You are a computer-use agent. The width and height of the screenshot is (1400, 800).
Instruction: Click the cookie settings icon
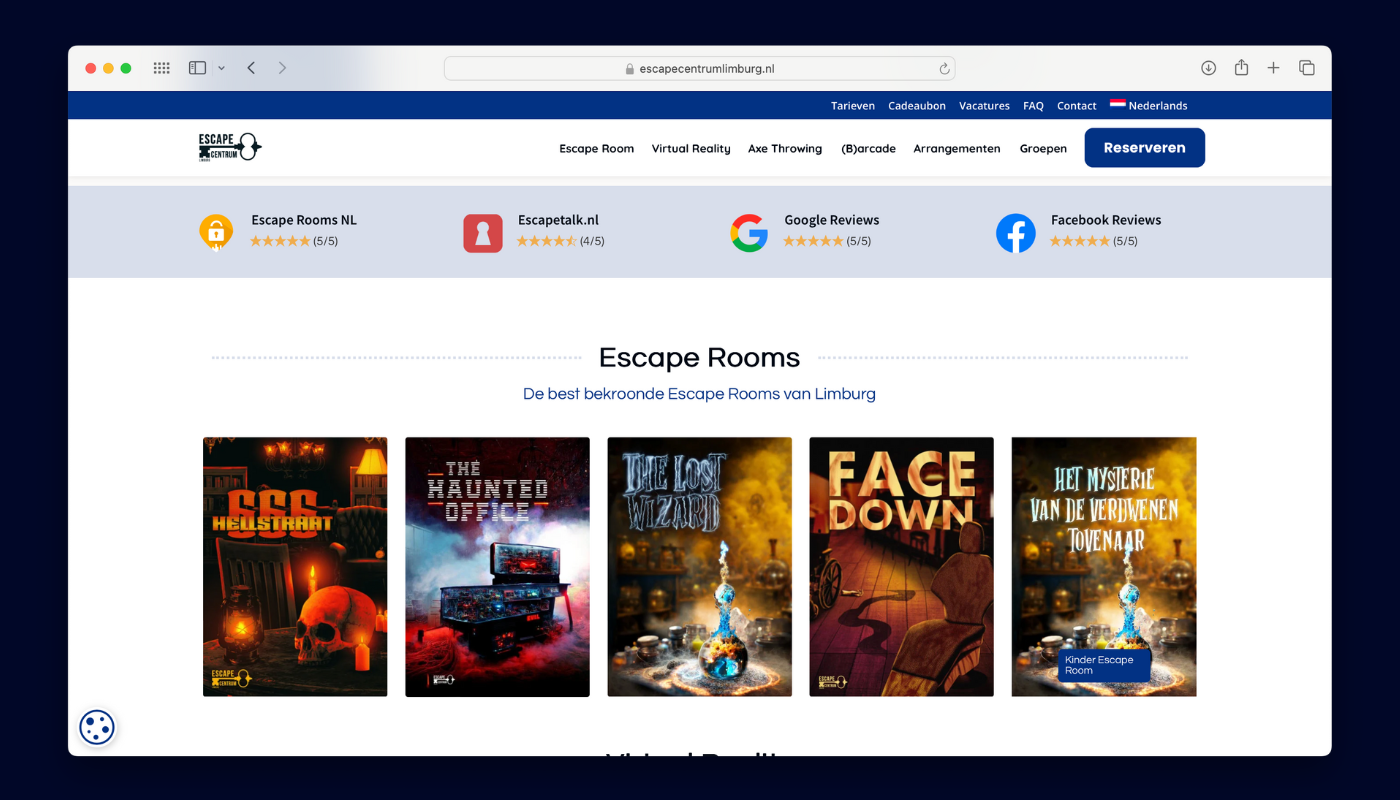[x=97, y=727]
